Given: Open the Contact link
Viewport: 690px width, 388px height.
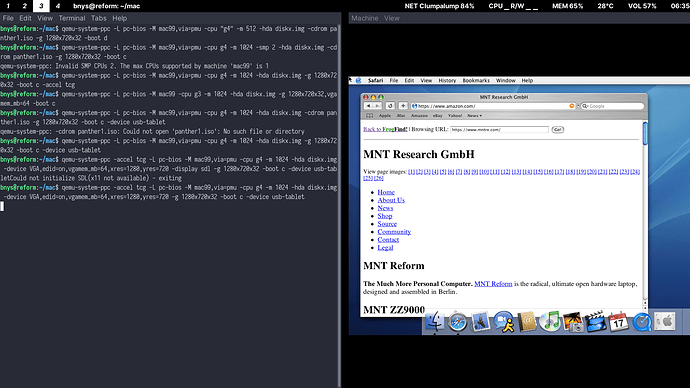Looking at the screenshot, I should (x=388, y=240).
